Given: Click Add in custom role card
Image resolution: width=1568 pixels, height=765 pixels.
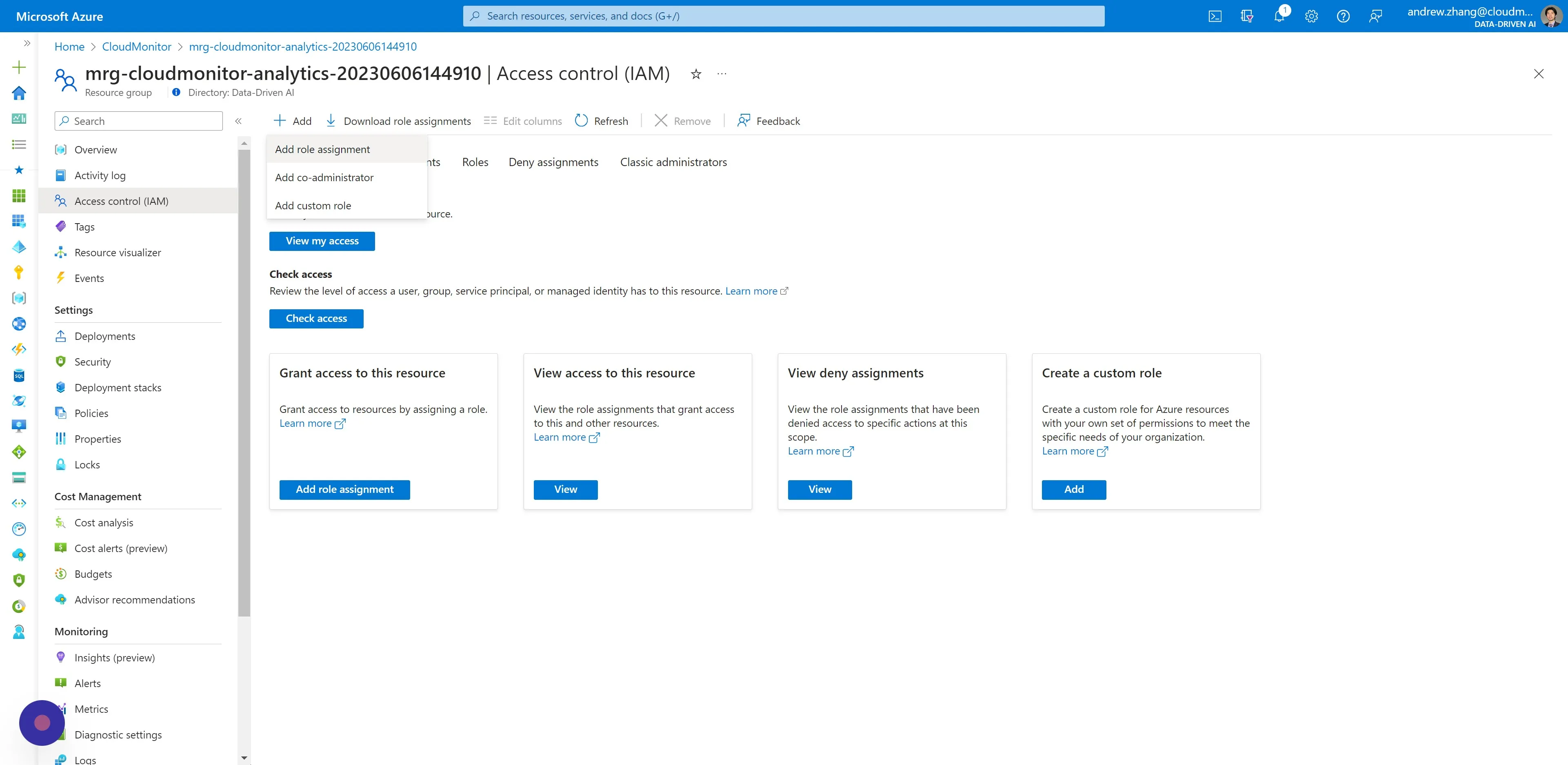Looking at the screenshot, I should tap(1074, 489).
